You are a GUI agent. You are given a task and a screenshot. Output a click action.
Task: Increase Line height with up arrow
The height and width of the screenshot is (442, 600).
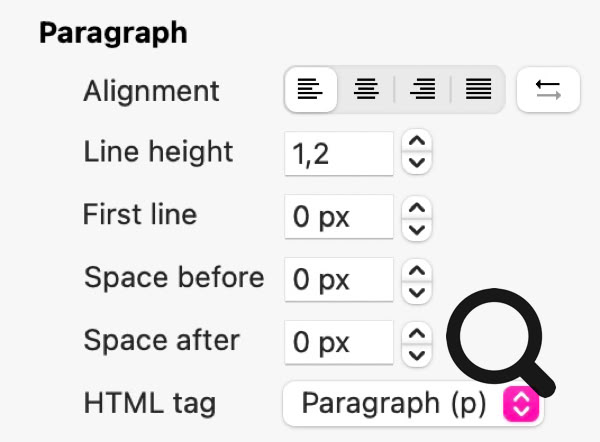pos(418,142)
